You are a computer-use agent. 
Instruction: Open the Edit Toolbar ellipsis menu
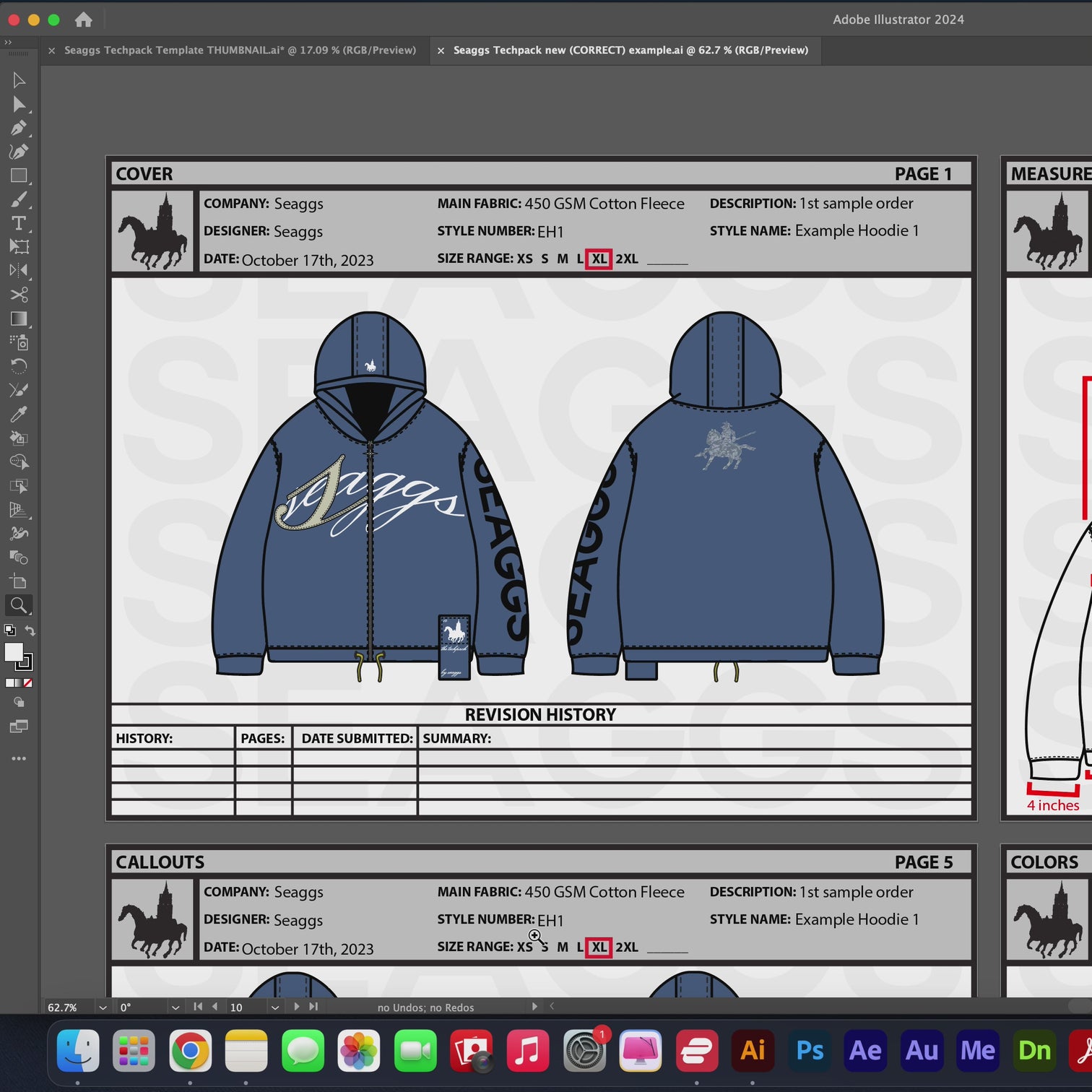click(x=19, y=758)
